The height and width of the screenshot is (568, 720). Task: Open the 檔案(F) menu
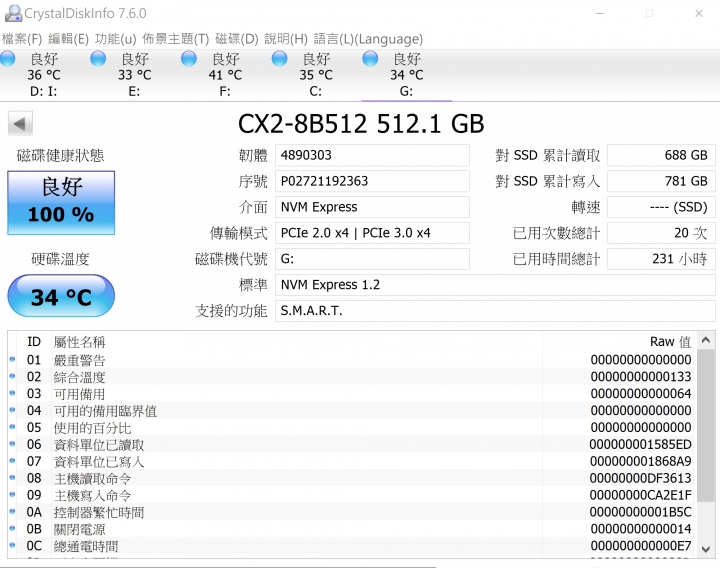click(22, 39)
